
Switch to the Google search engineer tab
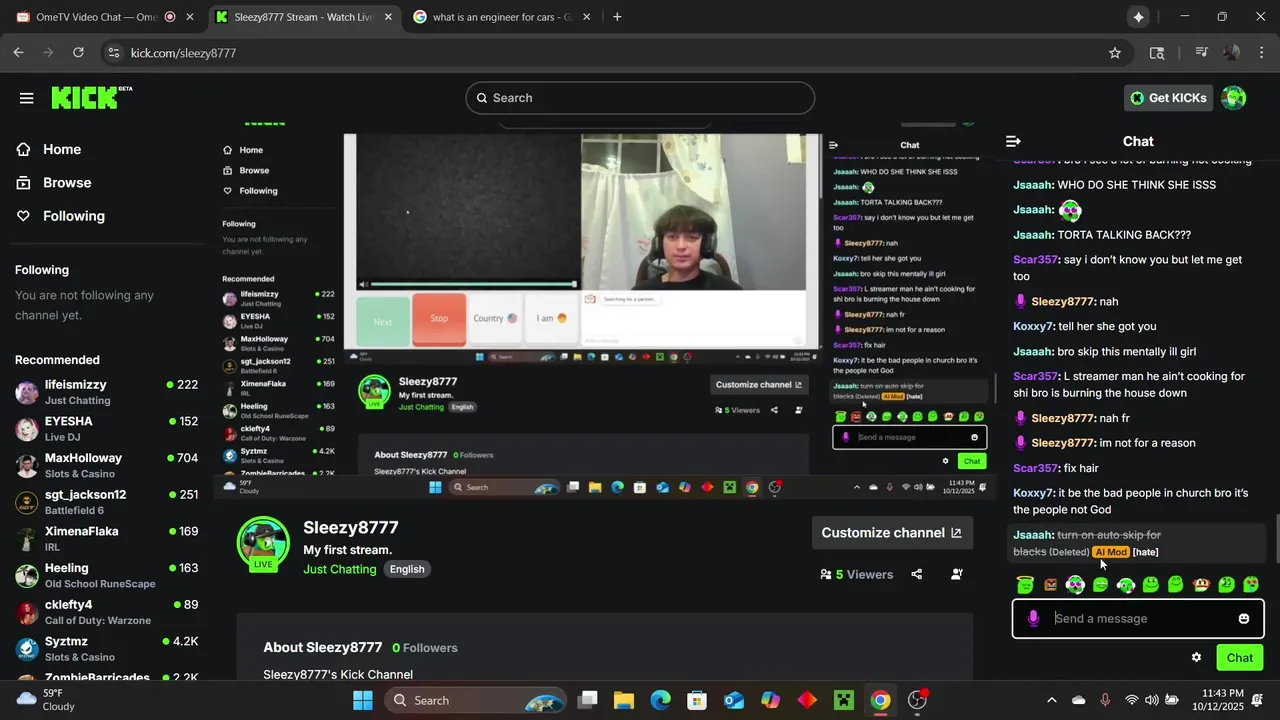[502, 17]
